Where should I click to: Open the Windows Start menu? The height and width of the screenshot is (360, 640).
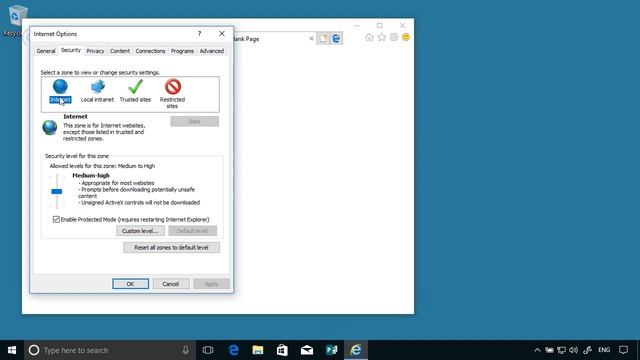click(x=12, y=350)
